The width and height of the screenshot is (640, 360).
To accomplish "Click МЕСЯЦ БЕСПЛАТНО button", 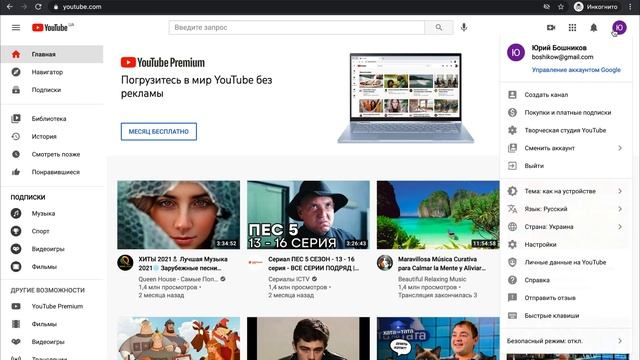I will (x=159, y=131).
